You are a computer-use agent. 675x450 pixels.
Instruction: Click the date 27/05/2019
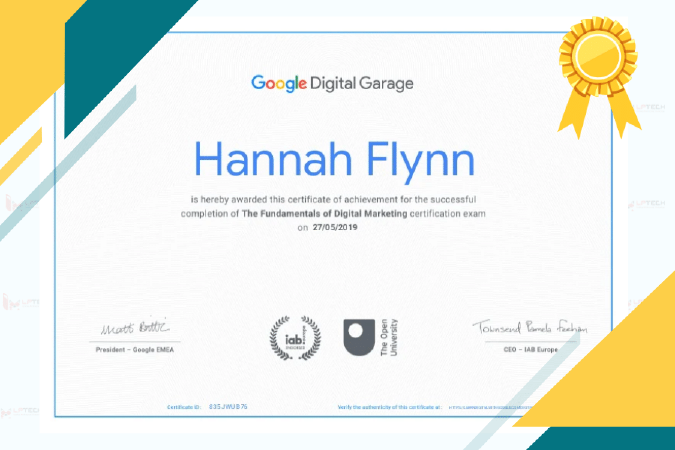pyautogui.click(x=335, y=227)
